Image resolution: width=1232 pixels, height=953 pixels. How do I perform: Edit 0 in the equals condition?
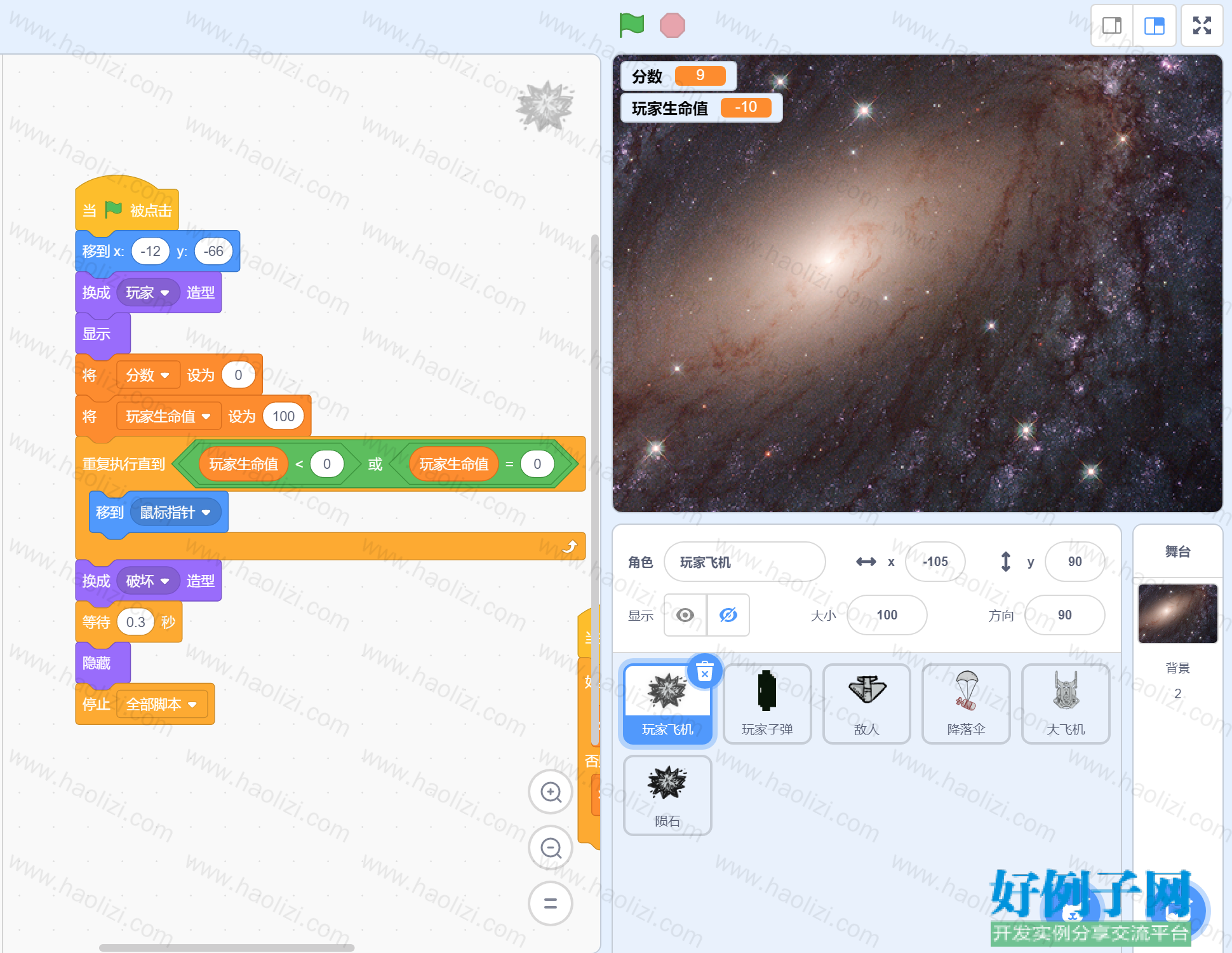pos(537,464)
